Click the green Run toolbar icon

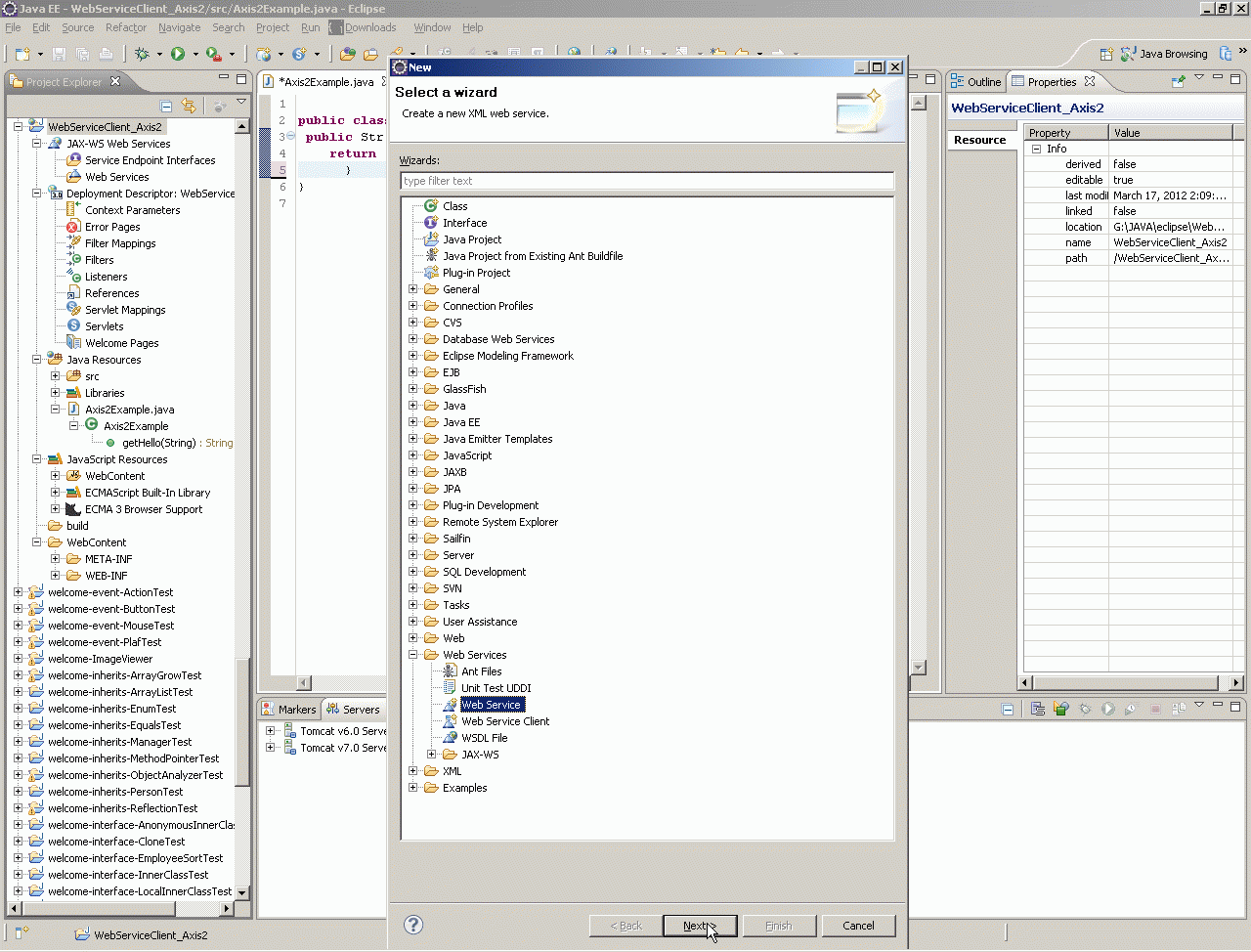[178, 54]
